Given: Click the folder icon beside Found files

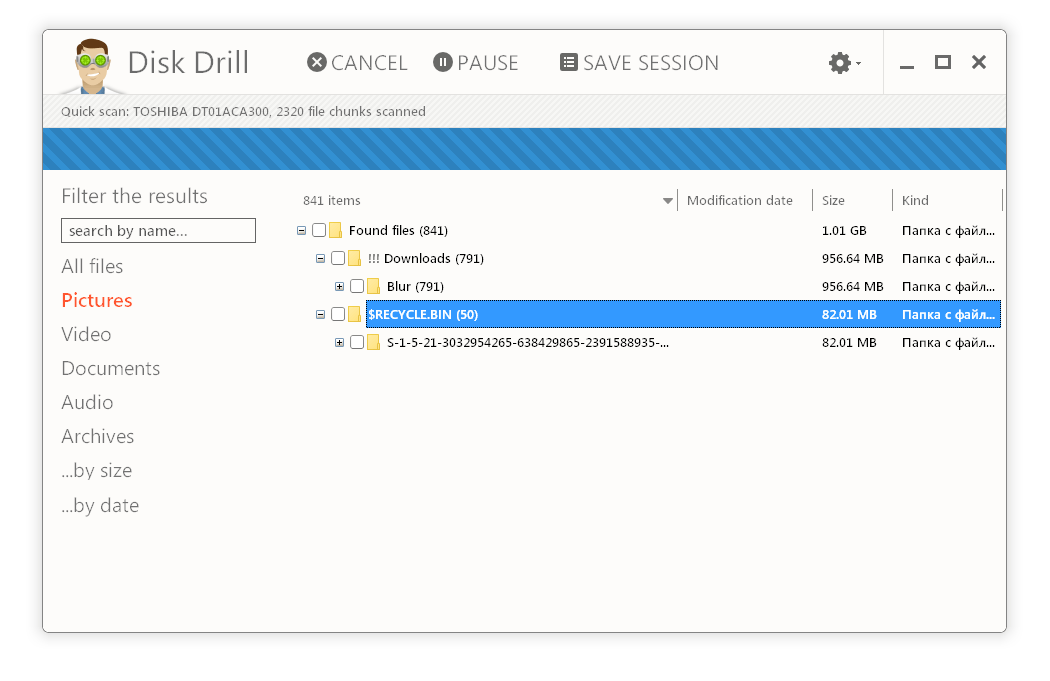Looking at the screenshot, I should [x=335, y=230].
